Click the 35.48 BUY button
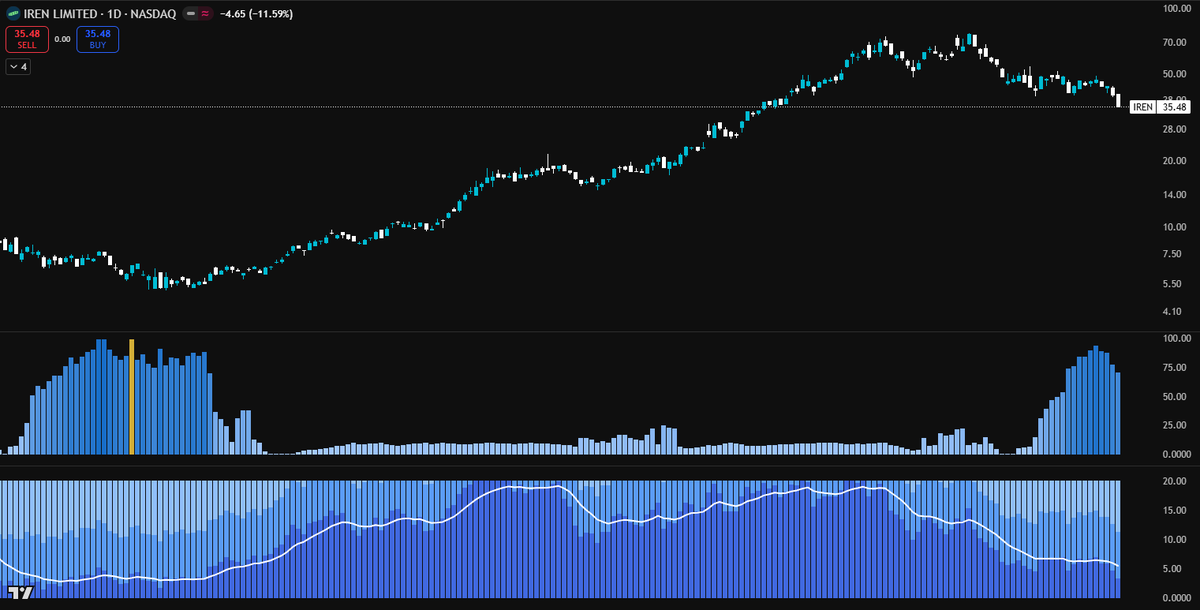The width and height of the screenshot is (1200, 610). tap(98, 39)
